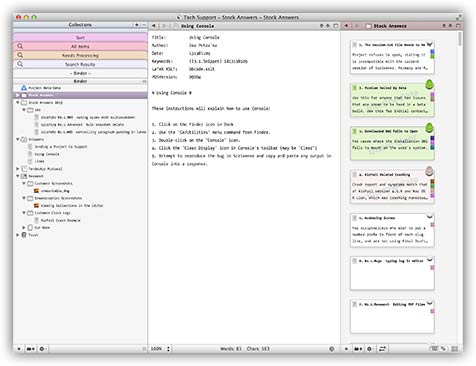Click the pink label chip on Editing PDF Files card
The width and height of the screenshot is (476, 366).
(432, 311)
